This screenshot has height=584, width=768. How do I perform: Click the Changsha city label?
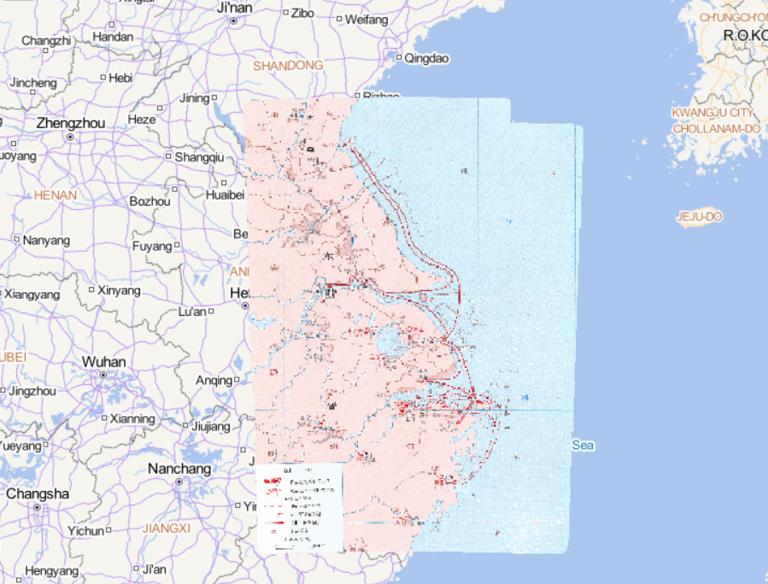37,494
